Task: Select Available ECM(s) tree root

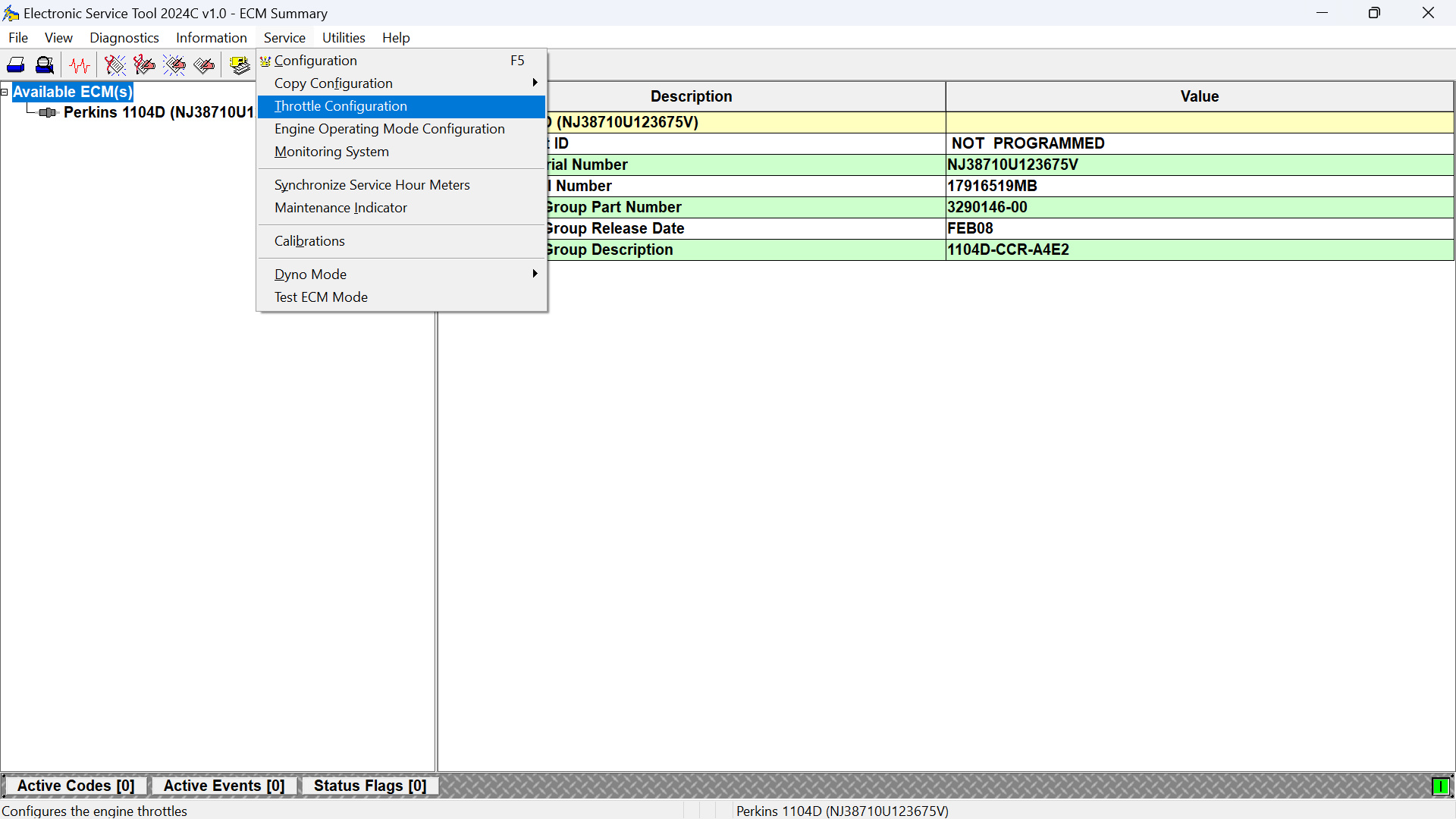Action: coord(73,92)
